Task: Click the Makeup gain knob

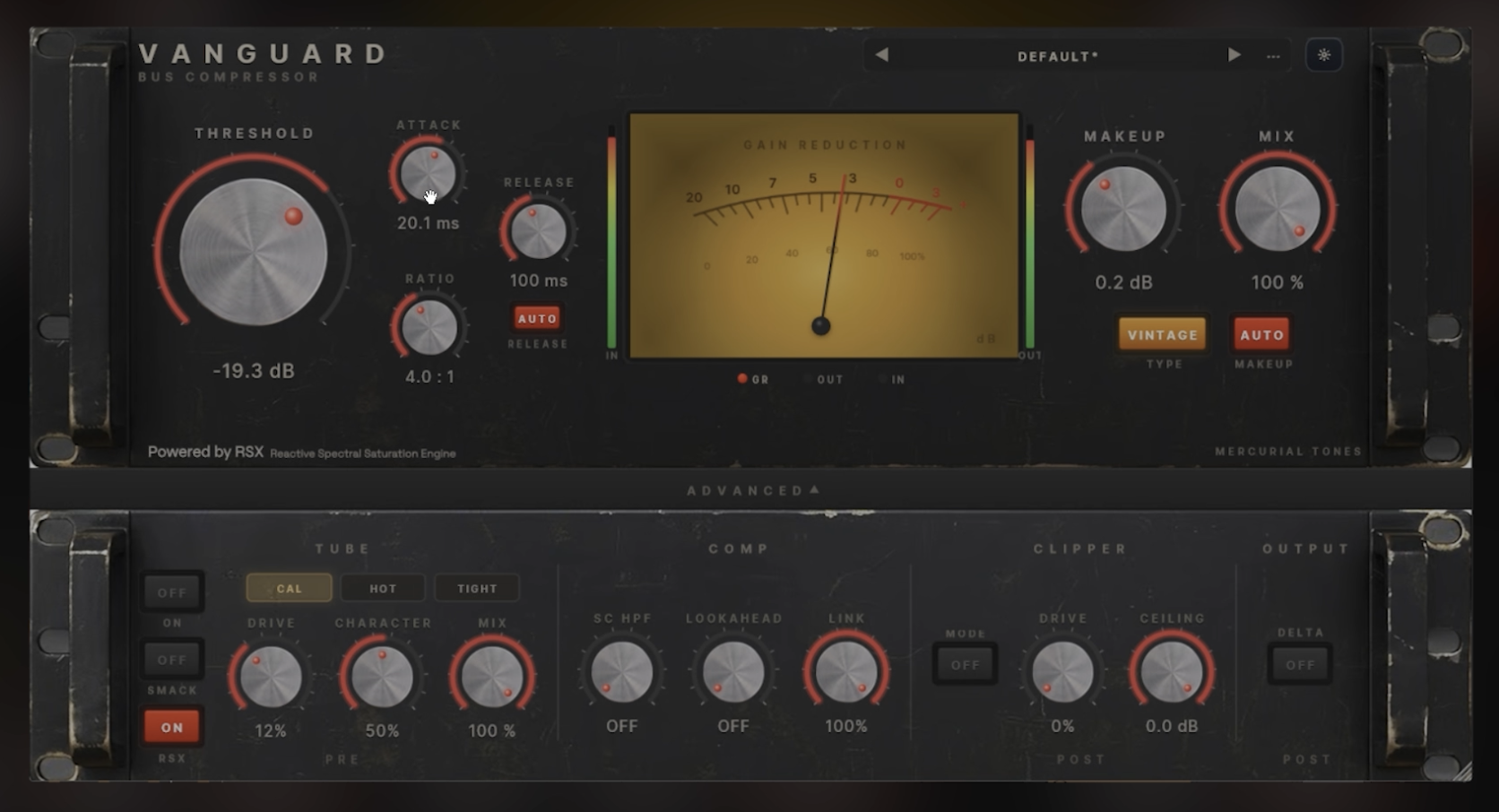Action: 1123,209
